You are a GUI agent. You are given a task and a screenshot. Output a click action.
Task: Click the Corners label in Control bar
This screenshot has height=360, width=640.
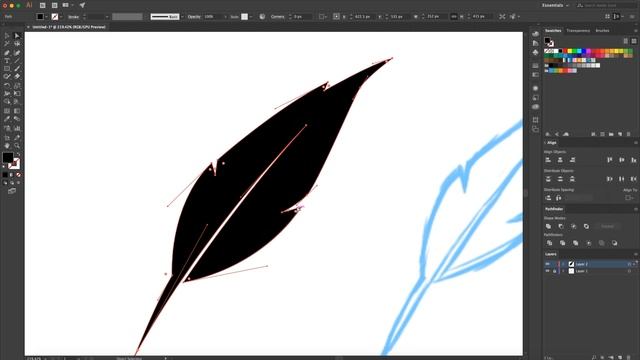coord(278,17)
